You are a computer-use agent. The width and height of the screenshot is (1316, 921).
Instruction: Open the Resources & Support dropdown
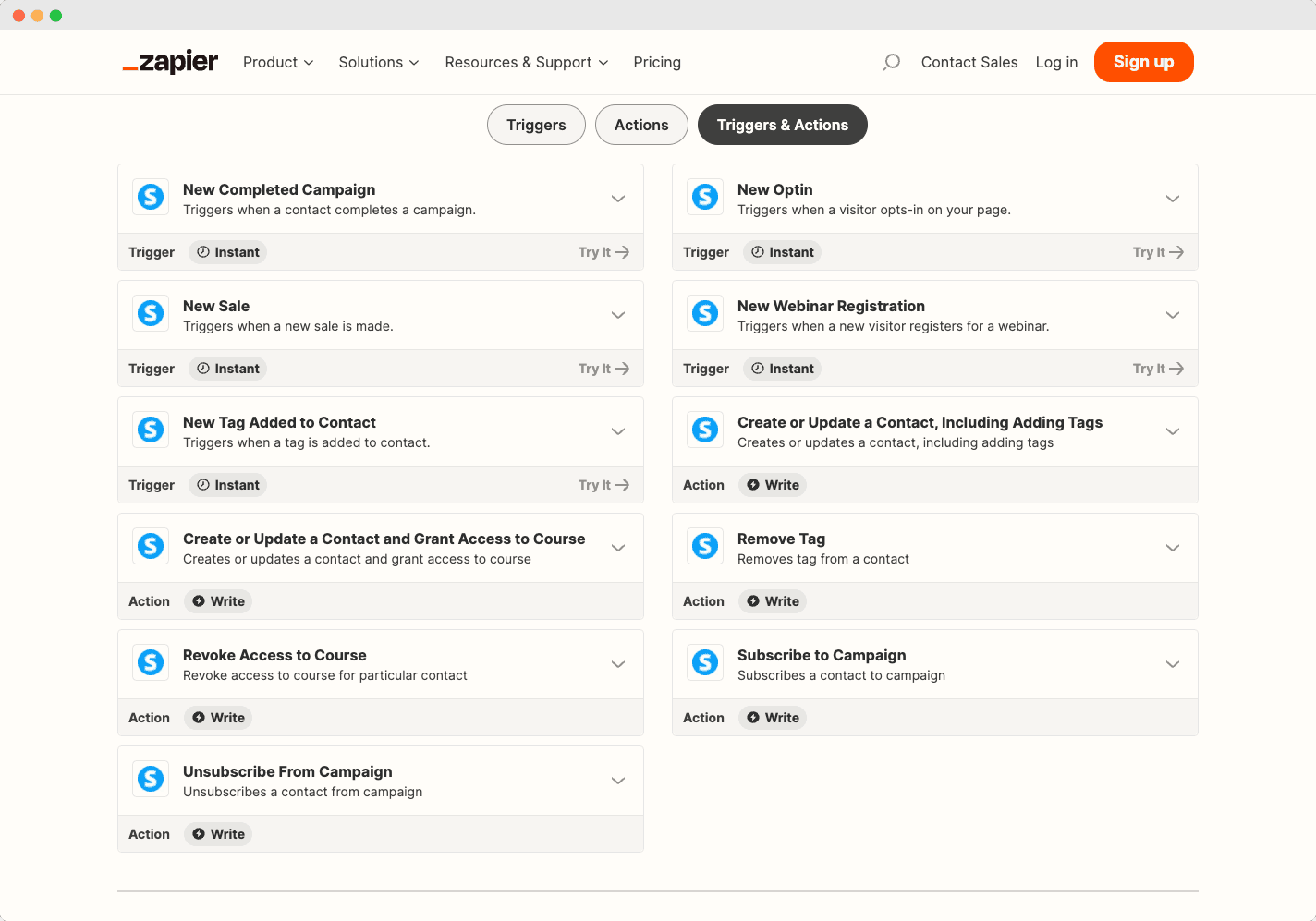click(526, 62)
